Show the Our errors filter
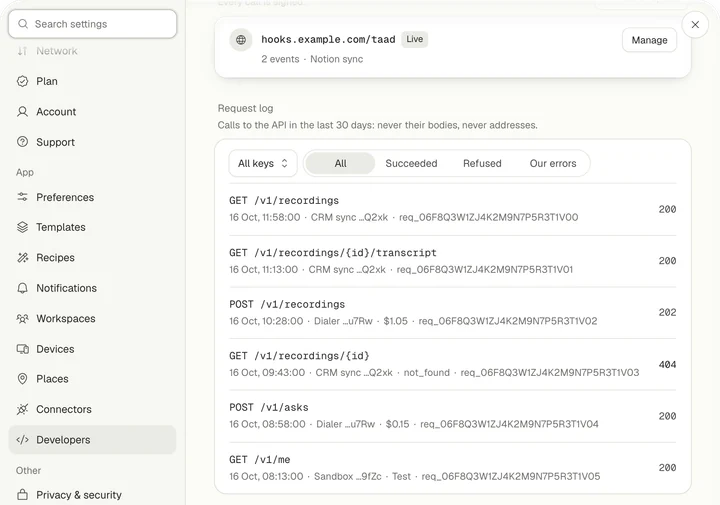This screenshot has height=505, width=720. pos(553,163)
